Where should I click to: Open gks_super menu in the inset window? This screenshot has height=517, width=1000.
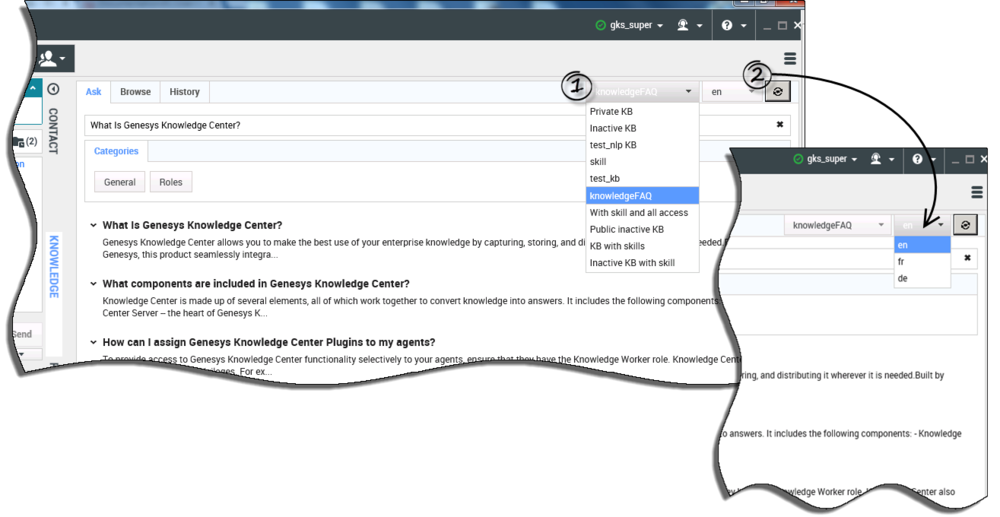click(x=825, y=159)
